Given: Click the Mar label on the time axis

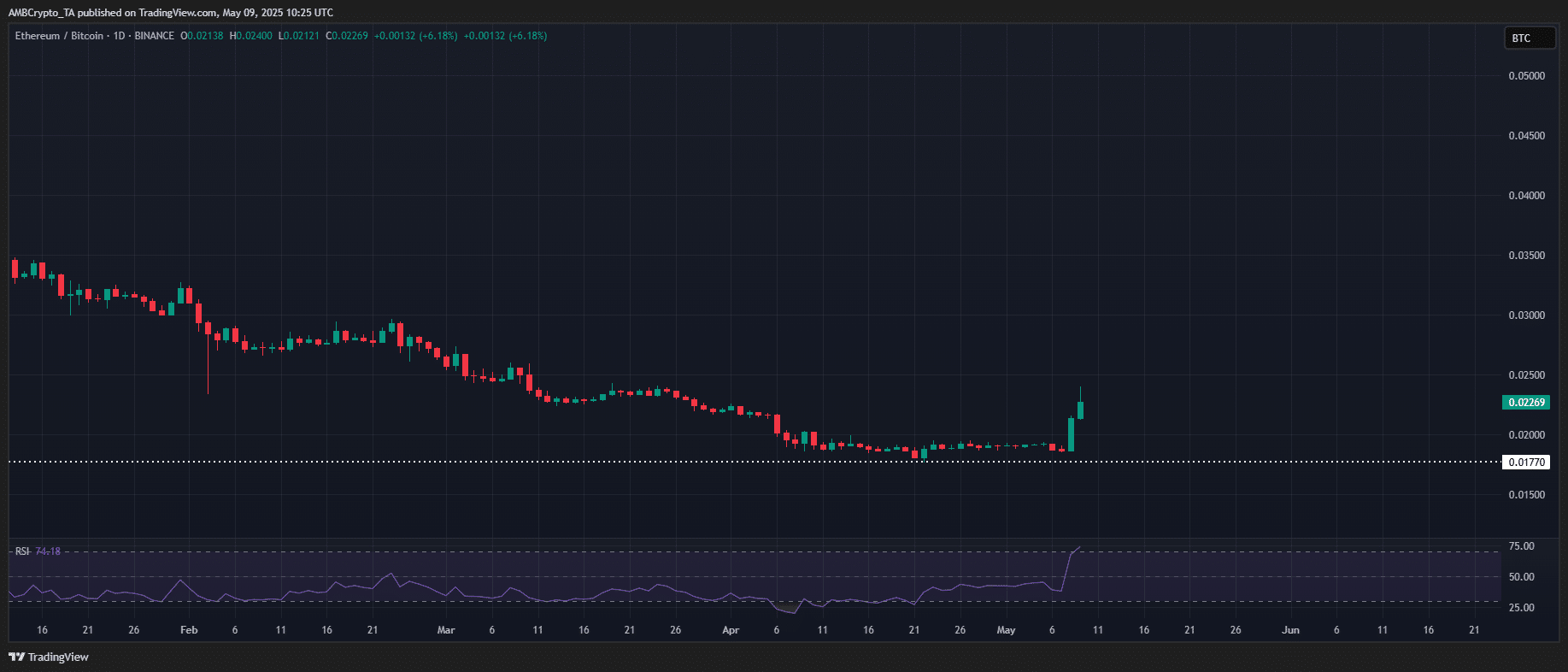Looking at the screenshot, I should click(x=446, y=630).
